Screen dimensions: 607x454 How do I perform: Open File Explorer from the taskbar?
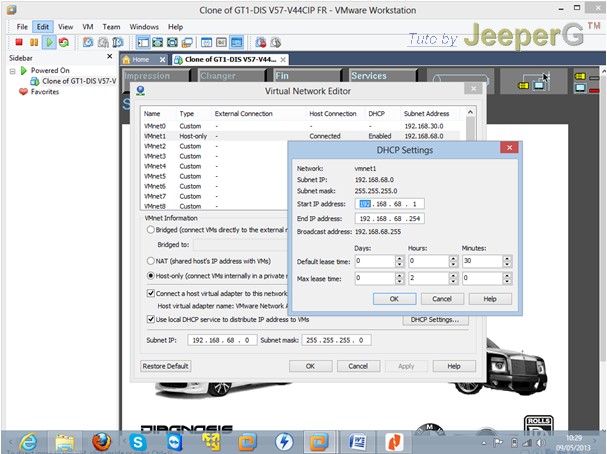pyautogui.click(x=65, y=442)
